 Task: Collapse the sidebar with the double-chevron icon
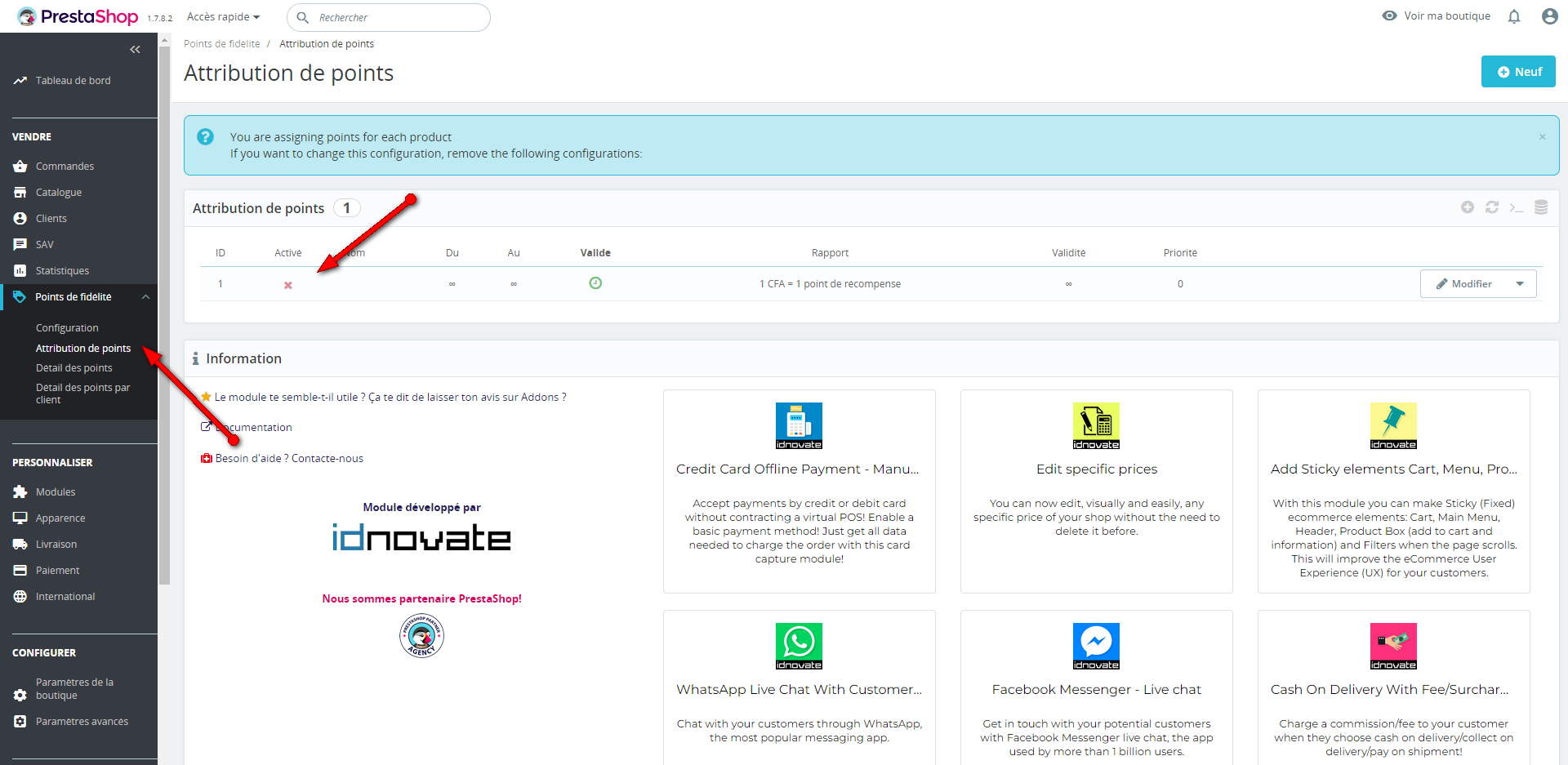[136, 50]
